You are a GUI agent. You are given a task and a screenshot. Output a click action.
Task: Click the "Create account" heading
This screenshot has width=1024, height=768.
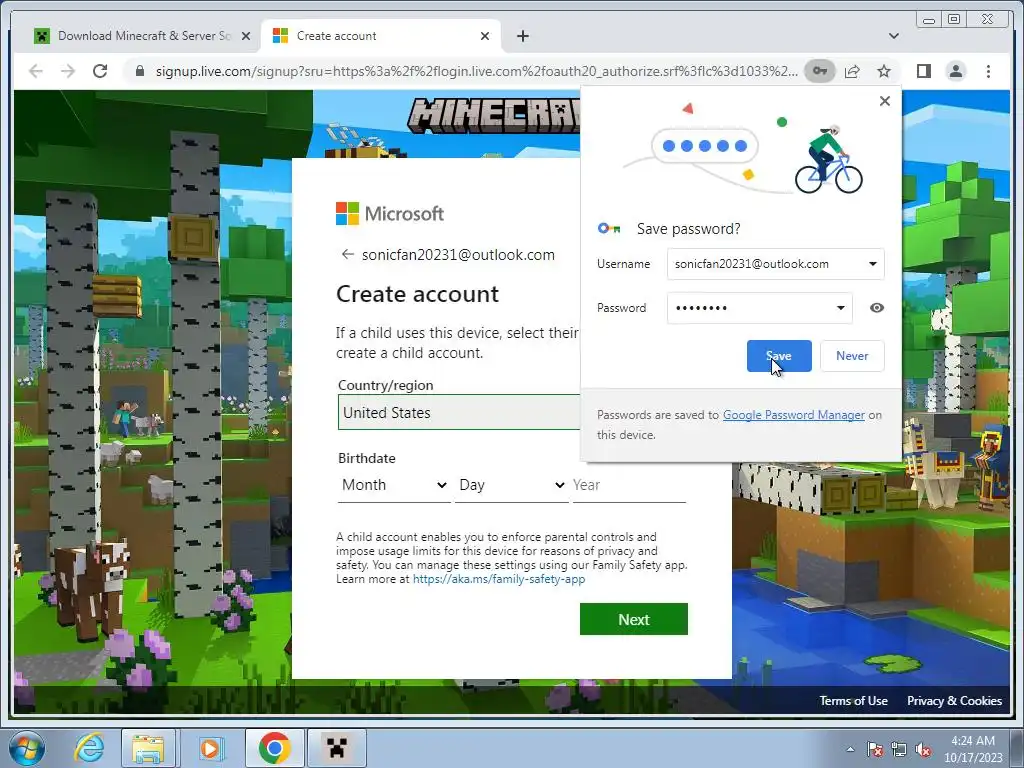click(417, 294)
